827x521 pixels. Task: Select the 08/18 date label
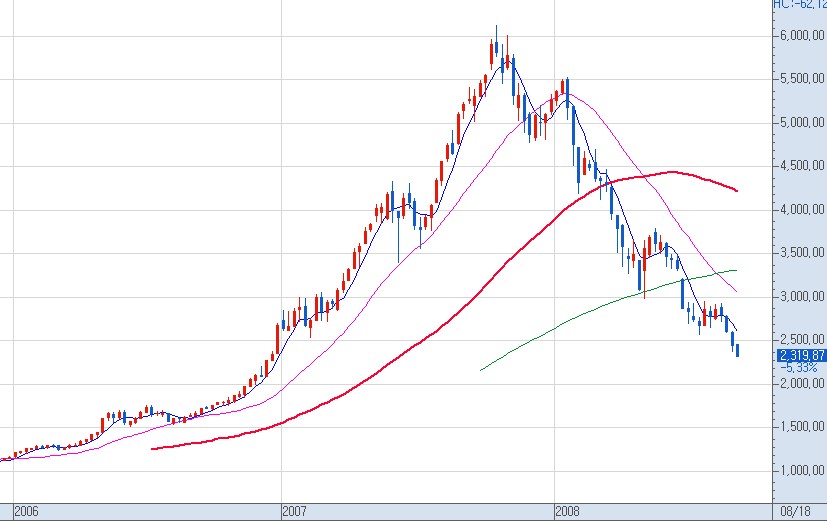797,511
